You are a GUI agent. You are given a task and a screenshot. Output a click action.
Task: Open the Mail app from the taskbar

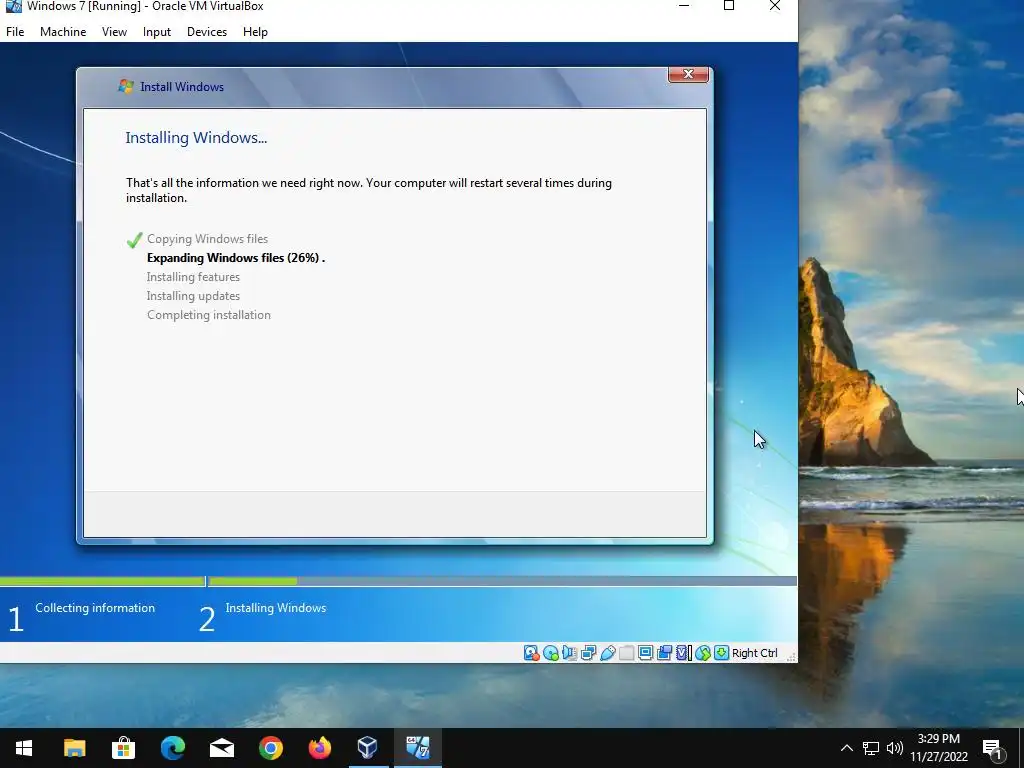click(221, 748)
